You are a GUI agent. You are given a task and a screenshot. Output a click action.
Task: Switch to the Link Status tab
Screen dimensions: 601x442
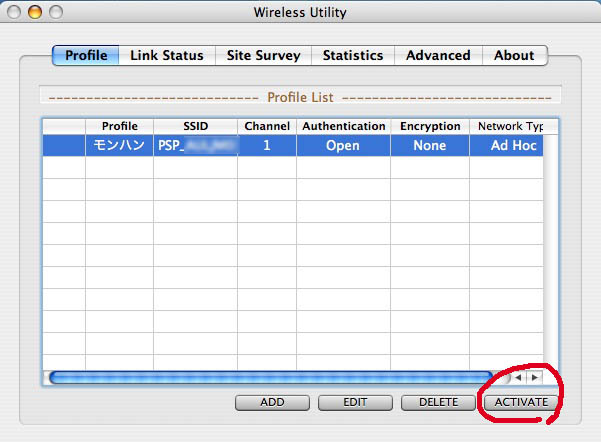[166, 56]
